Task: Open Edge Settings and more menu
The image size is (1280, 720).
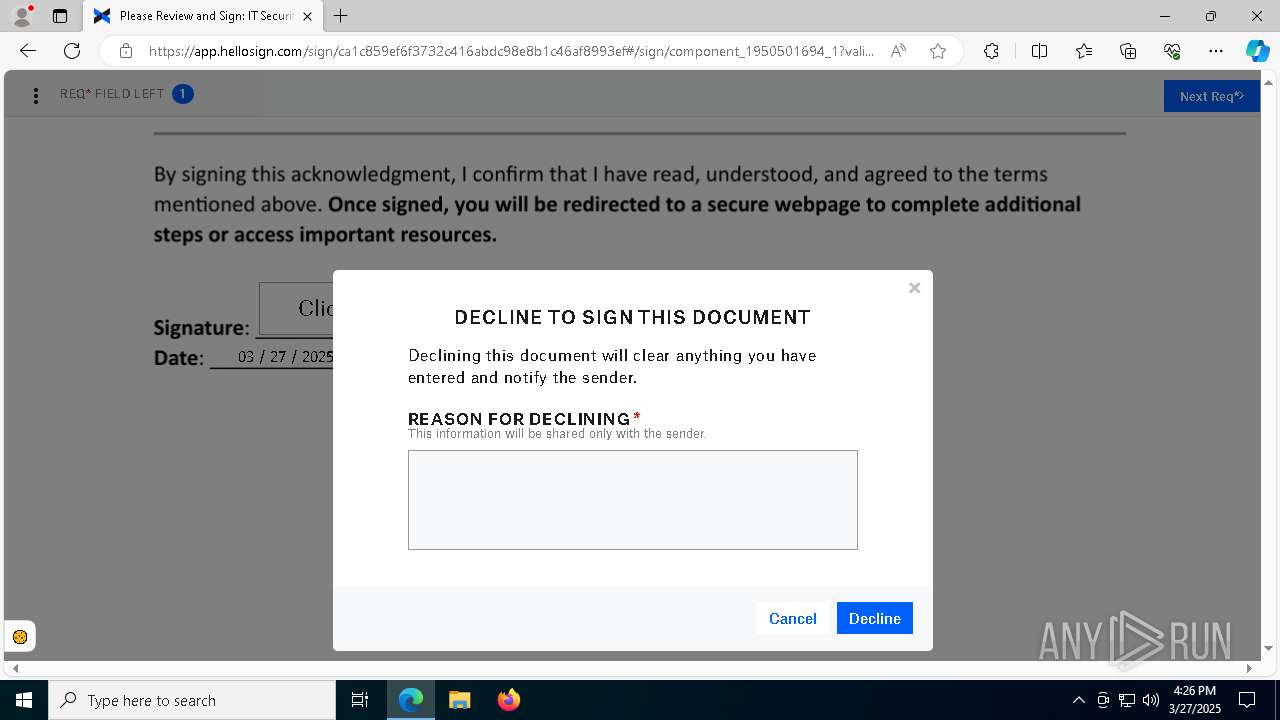Action: click(1216, 51)
